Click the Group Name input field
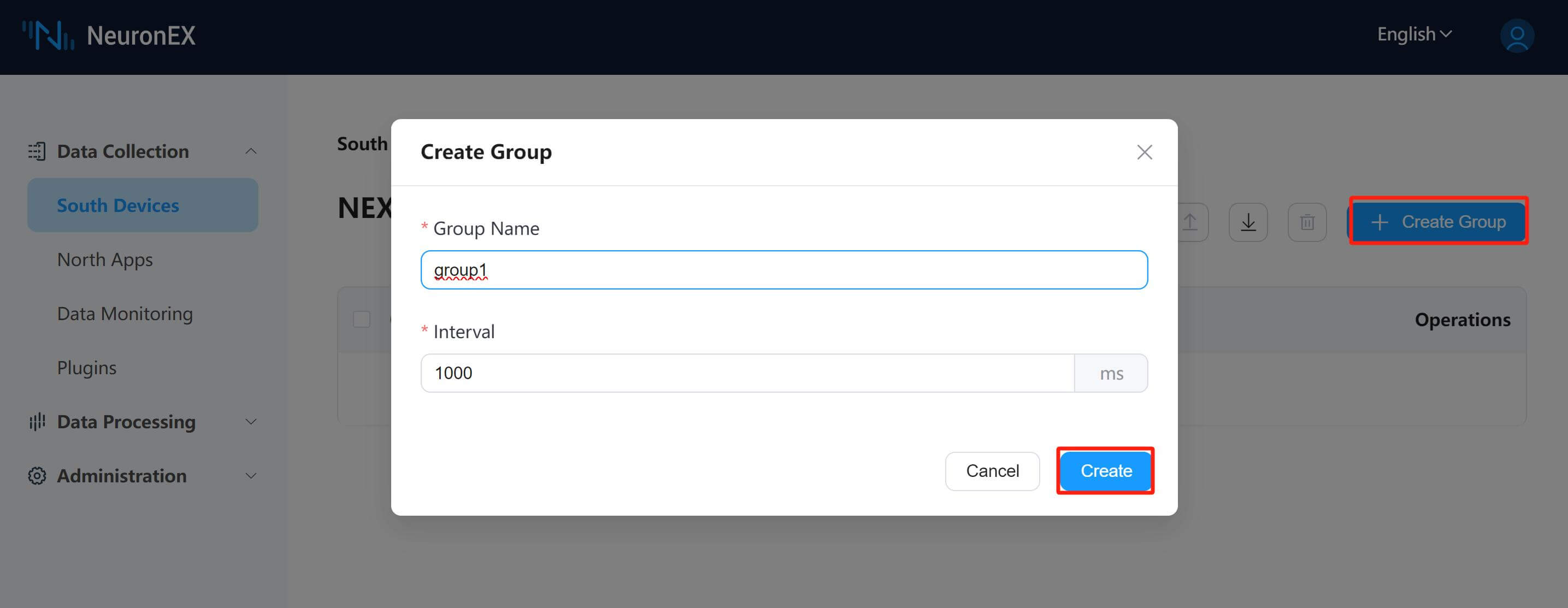The width and height of the screenshot is (1568, 608). coord(784,269)
